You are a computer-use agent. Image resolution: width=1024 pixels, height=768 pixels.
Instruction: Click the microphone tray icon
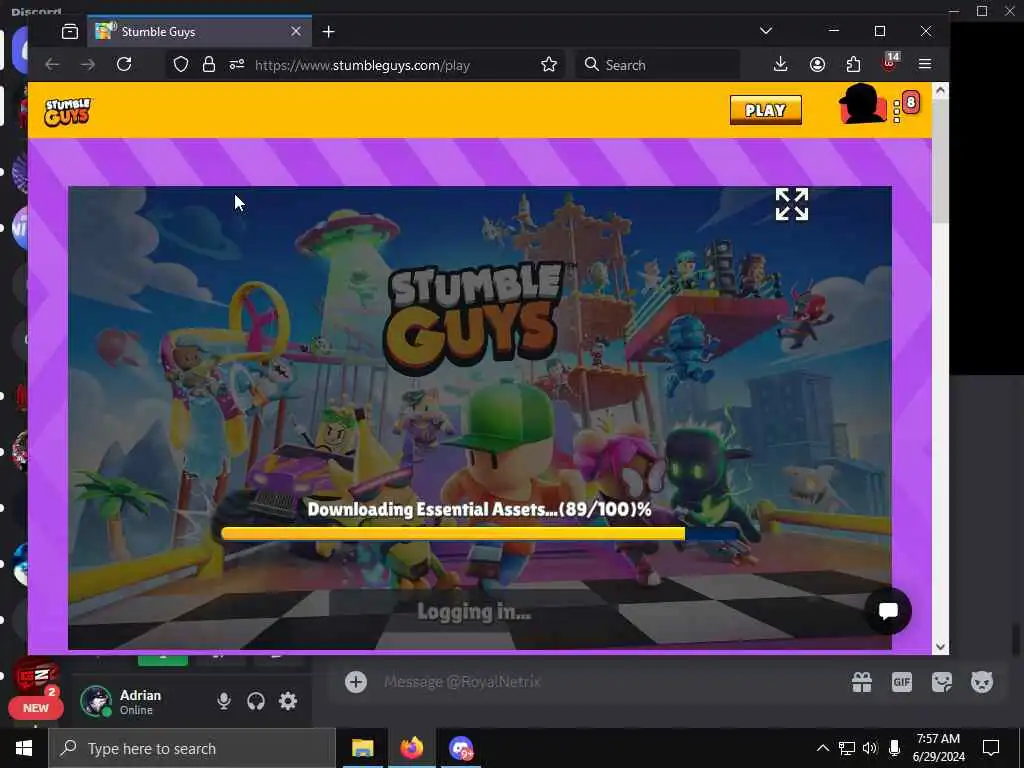pos(895,748)
